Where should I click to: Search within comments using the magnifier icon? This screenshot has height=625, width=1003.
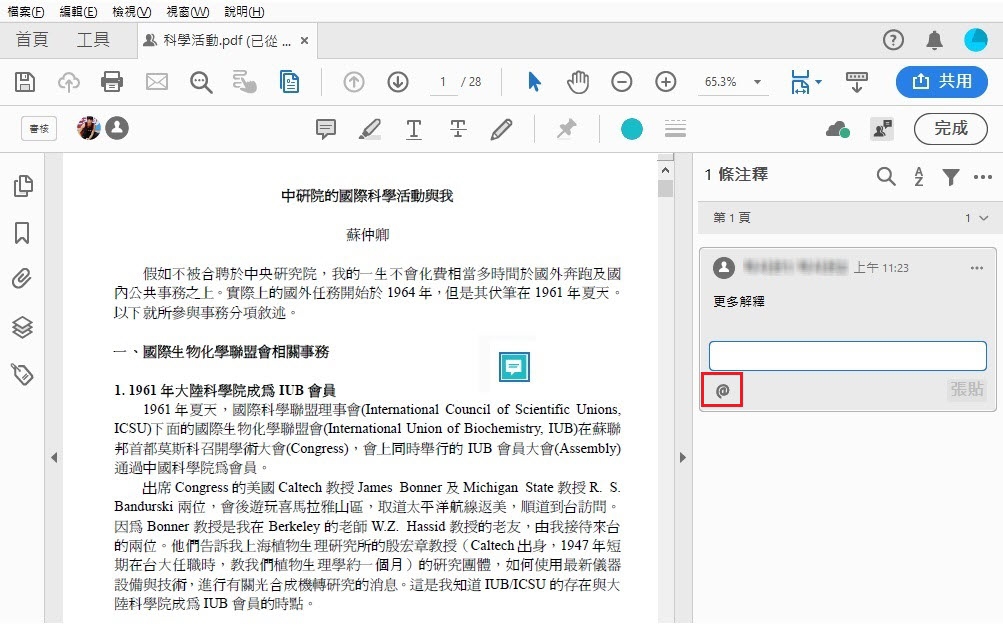(x=885, y=175)
